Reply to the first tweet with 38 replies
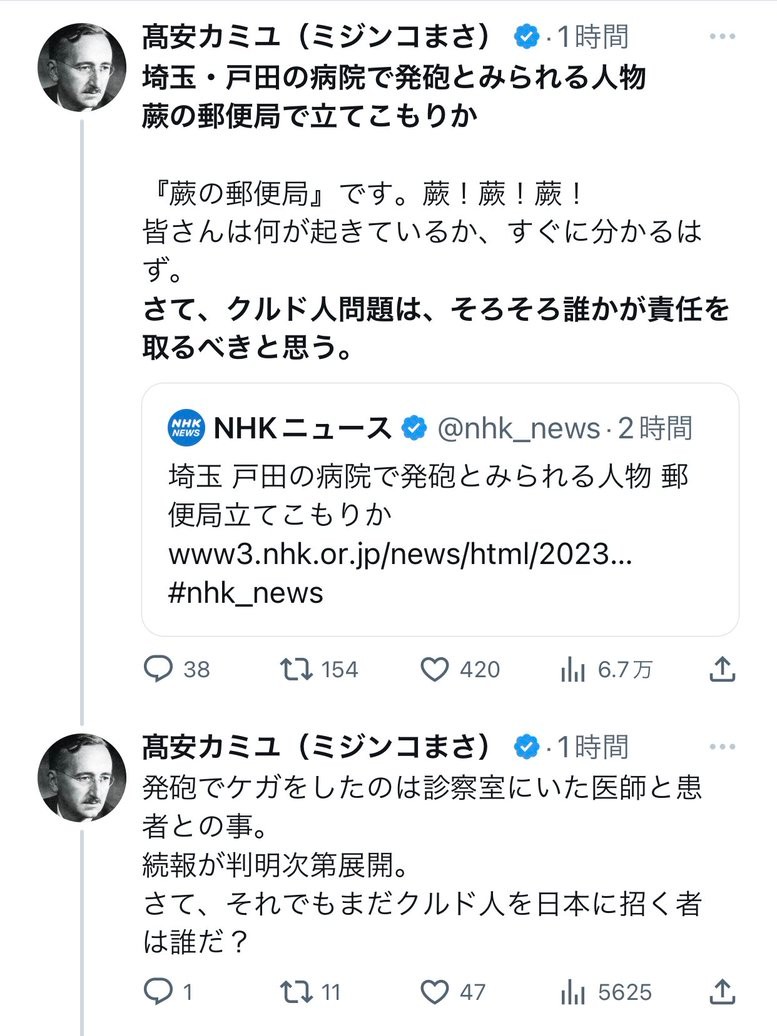The height and width of the screenshot is (1036, 777). (x=159, y=669)
